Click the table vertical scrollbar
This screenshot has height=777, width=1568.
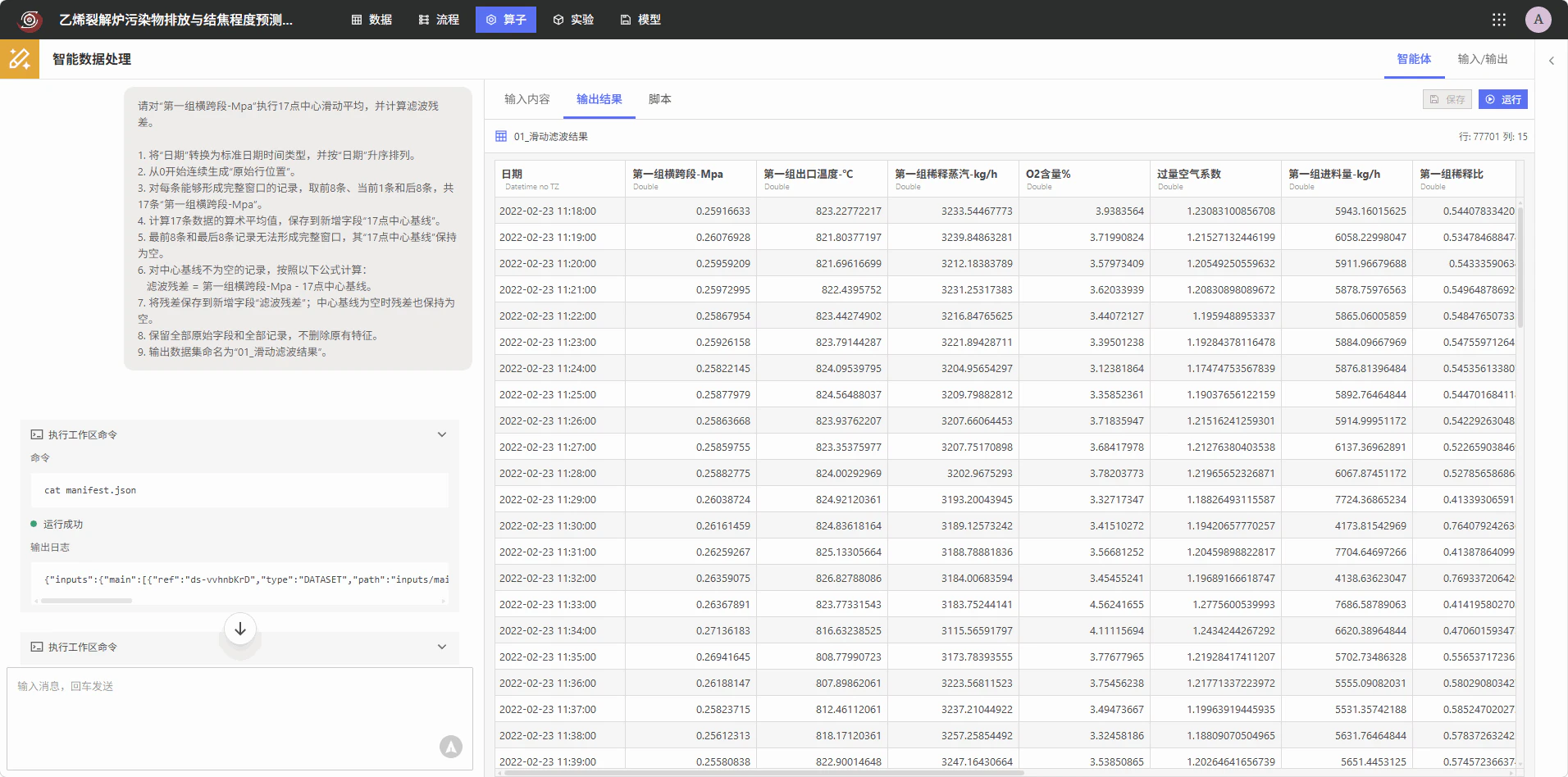click(x=1520, y=267)
